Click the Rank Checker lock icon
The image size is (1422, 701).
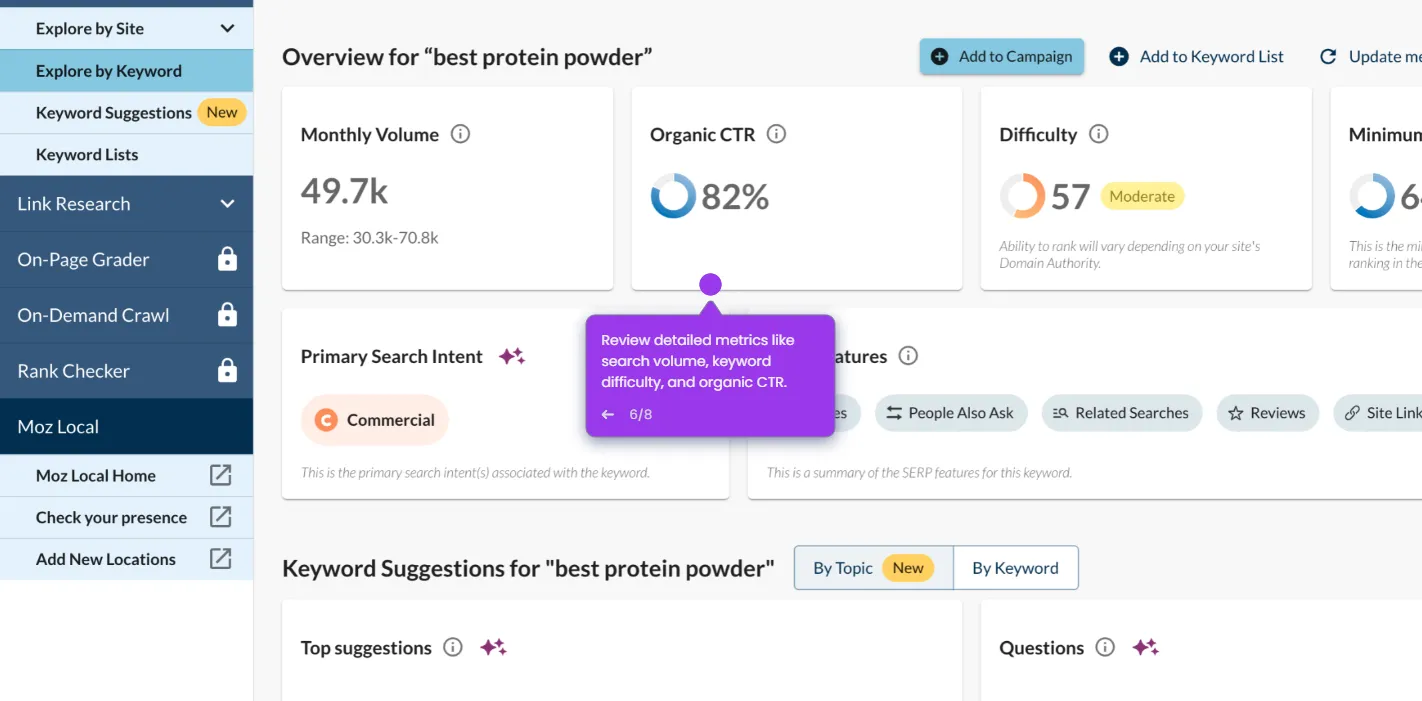pyautogui.click(x=228, y=371)
